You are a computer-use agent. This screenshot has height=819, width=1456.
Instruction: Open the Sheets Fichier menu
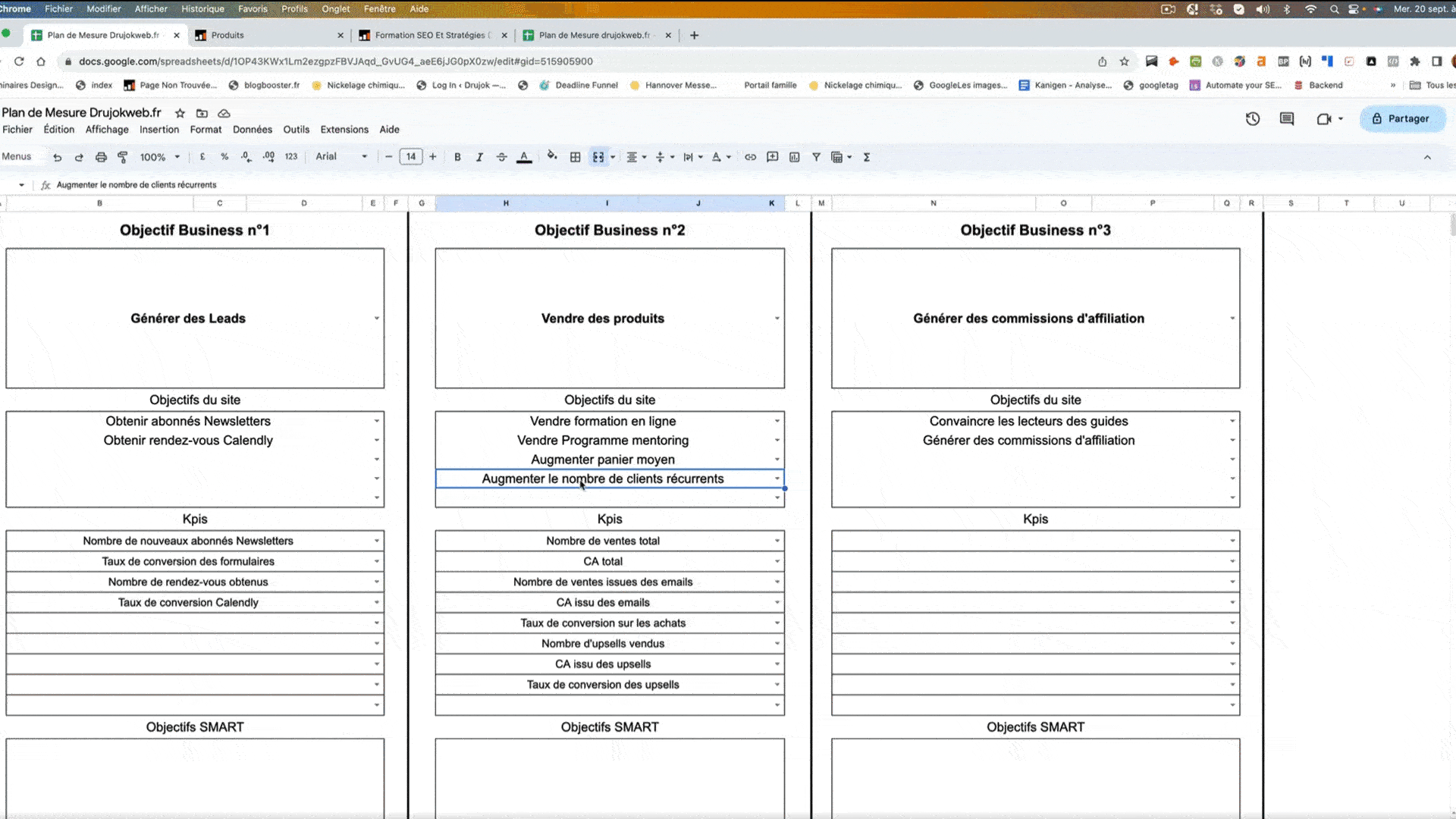pyautogui.click(x=17, y=130)
